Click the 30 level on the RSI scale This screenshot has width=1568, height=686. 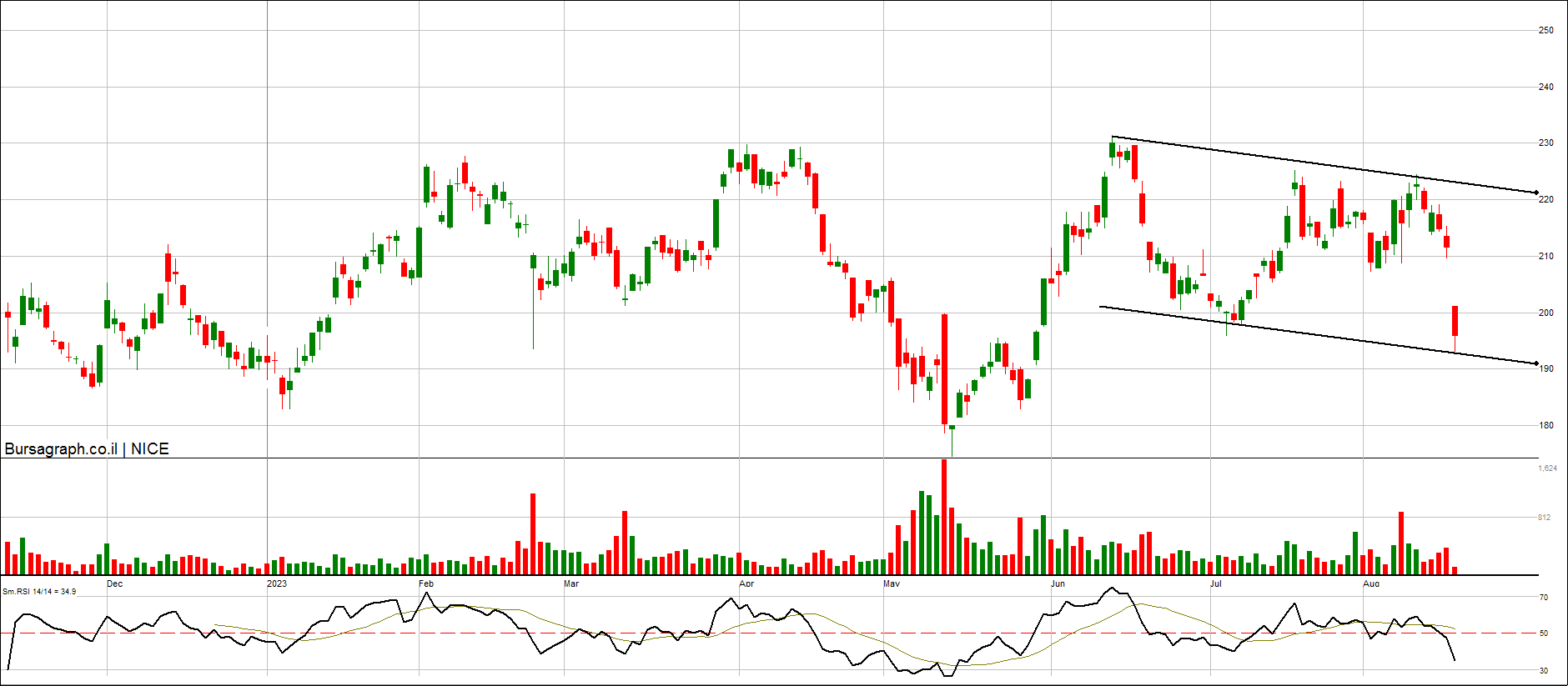pos(1544,671)
